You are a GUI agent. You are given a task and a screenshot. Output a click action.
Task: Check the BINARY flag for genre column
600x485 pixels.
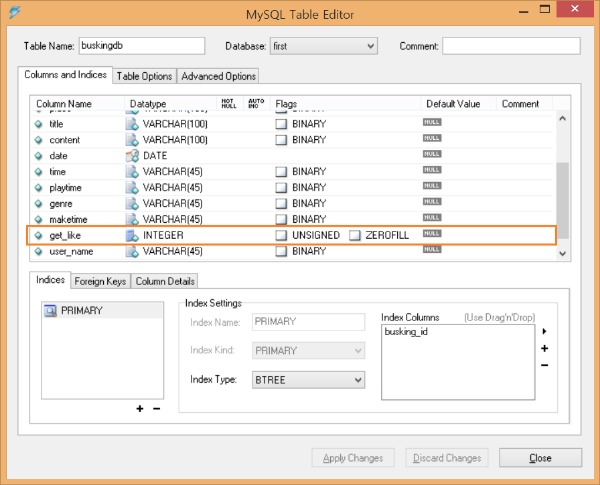pos(282,203)
